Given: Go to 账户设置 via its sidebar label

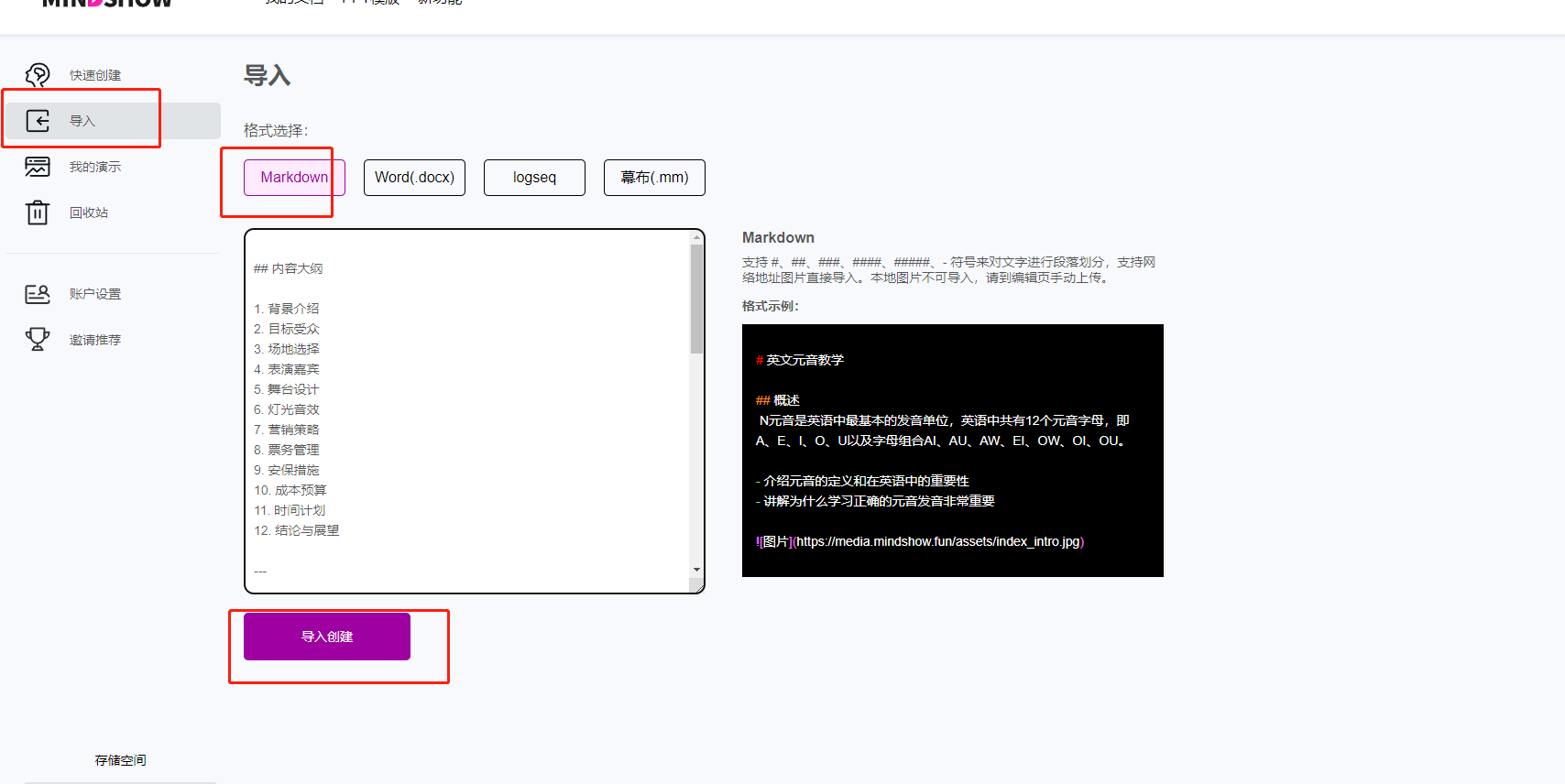Looking at the screenshot, I should click(x=95, y=294).
